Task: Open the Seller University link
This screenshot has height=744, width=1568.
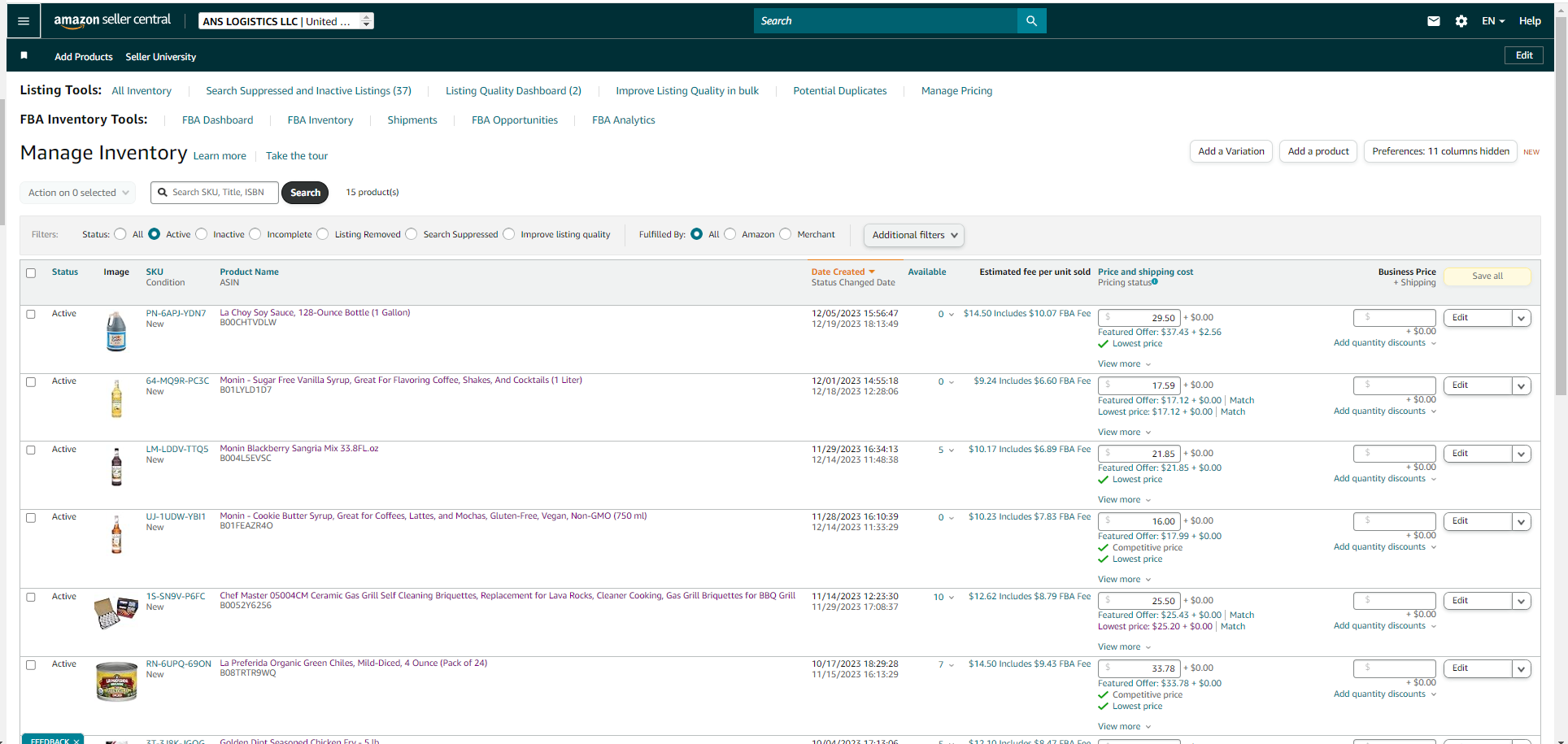Action: 161,57
